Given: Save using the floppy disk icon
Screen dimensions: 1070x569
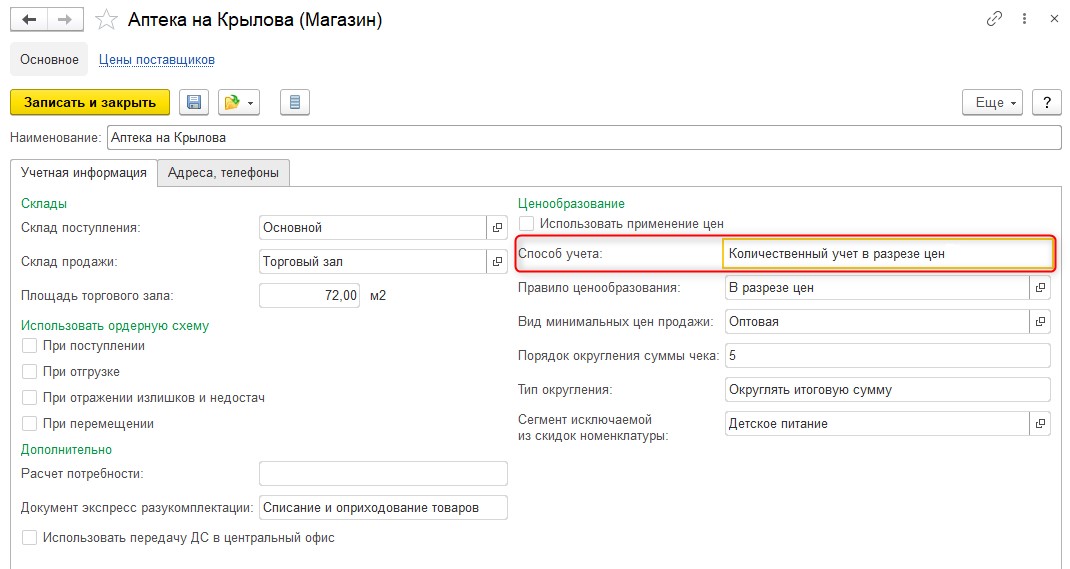Looking at the screenshot, I should click(194, 102).
